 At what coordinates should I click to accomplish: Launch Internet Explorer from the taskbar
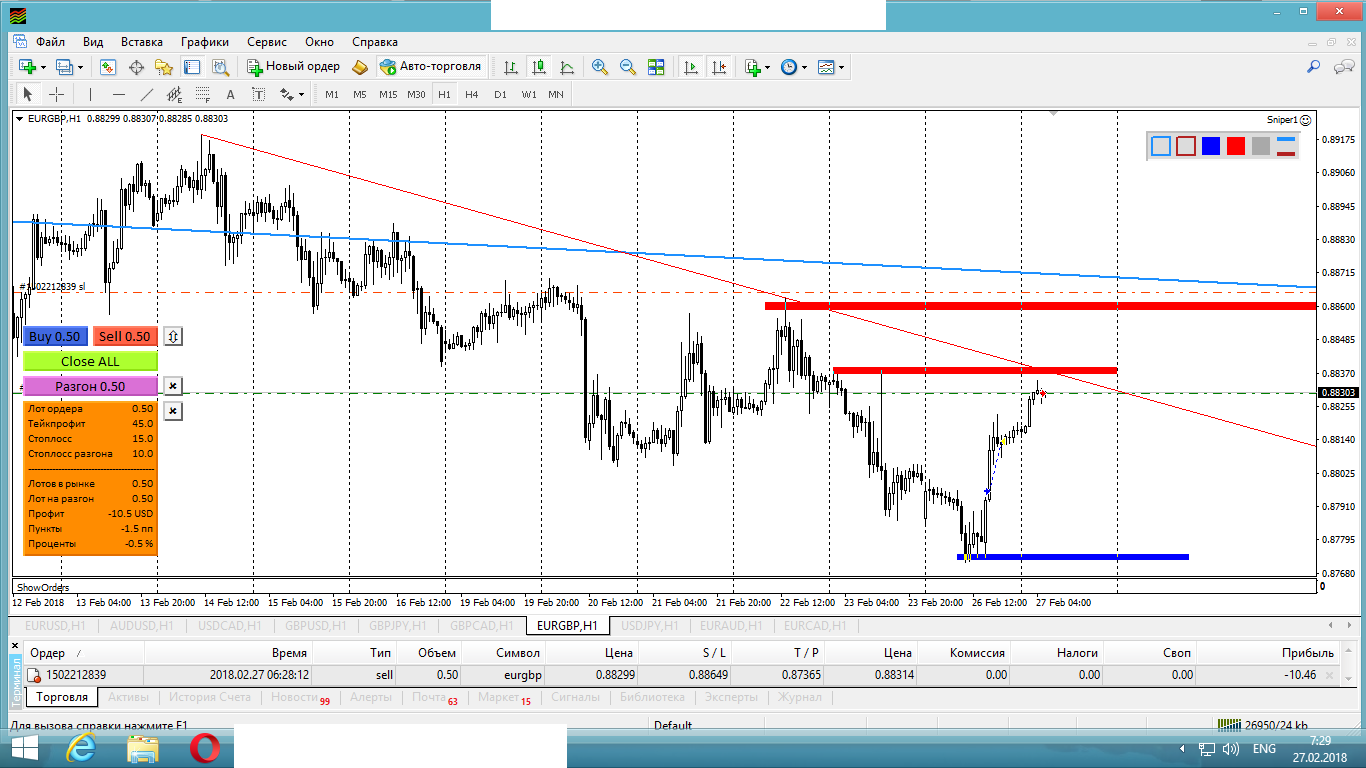tap(81, 748)
